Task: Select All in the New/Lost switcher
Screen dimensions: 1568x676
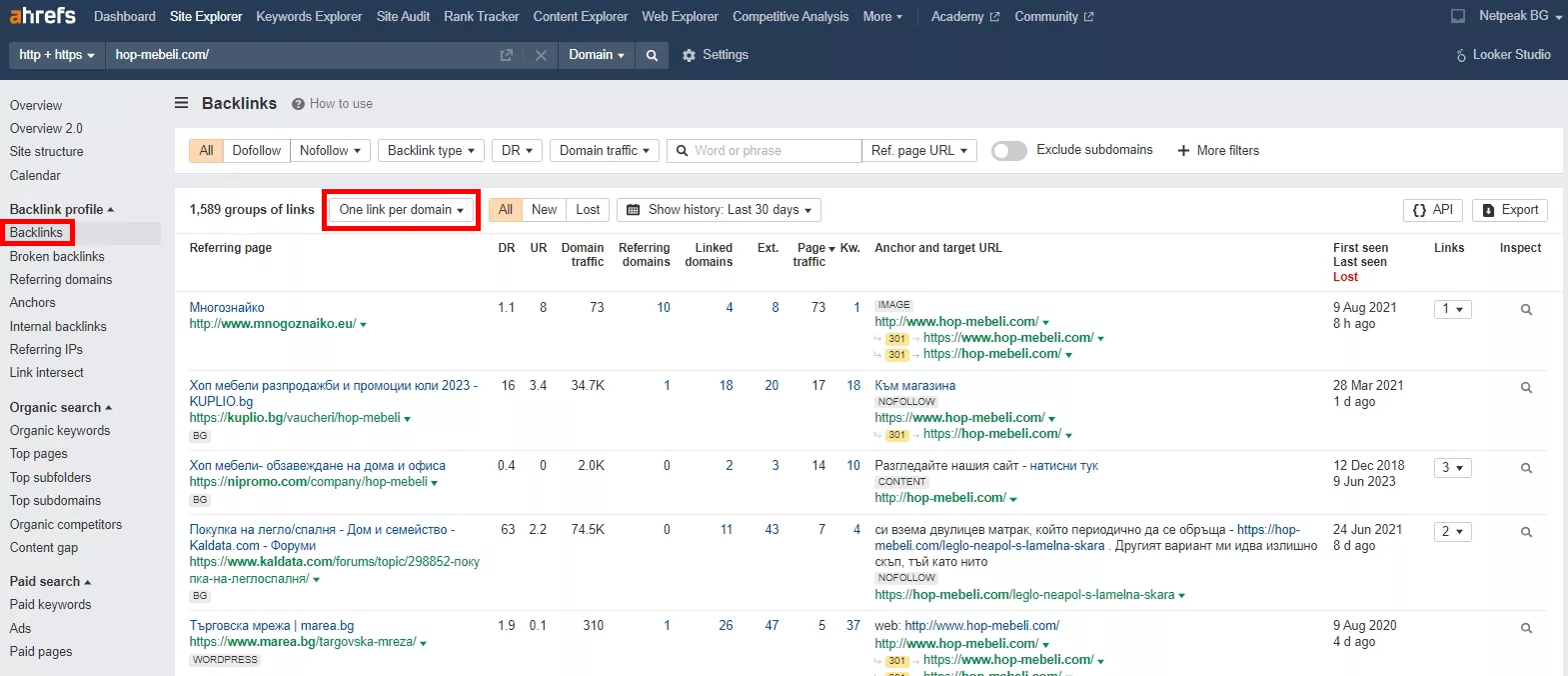Action: pos(506,210)
